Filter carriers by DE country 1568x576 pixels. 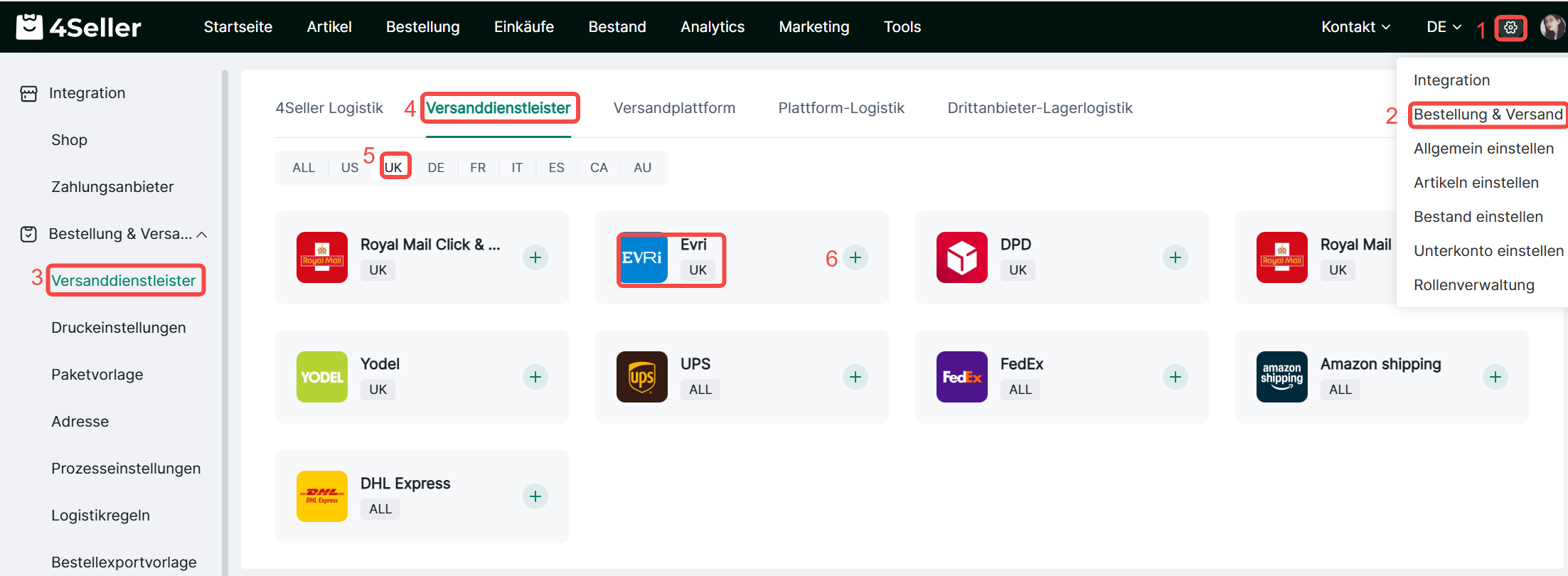point(436,168)
